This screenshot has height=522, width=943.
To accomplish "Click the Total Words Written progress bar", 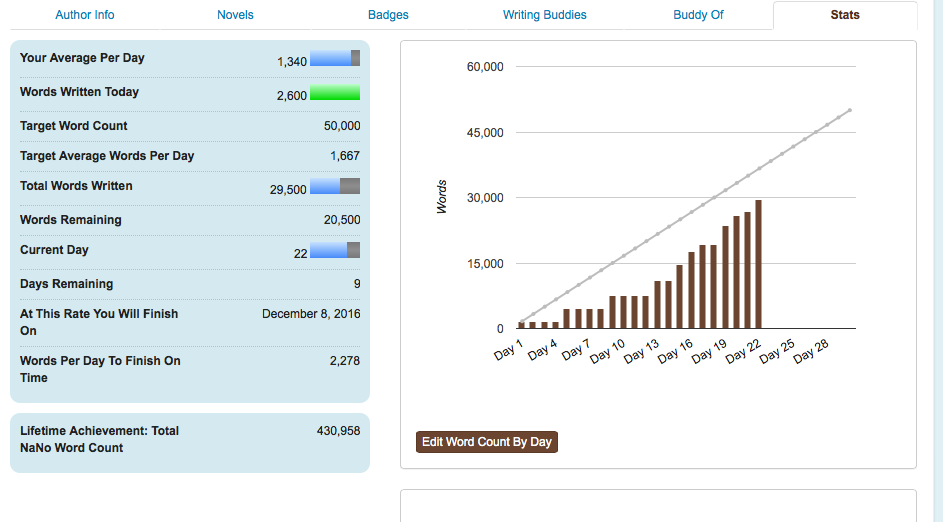I will 335,186.
